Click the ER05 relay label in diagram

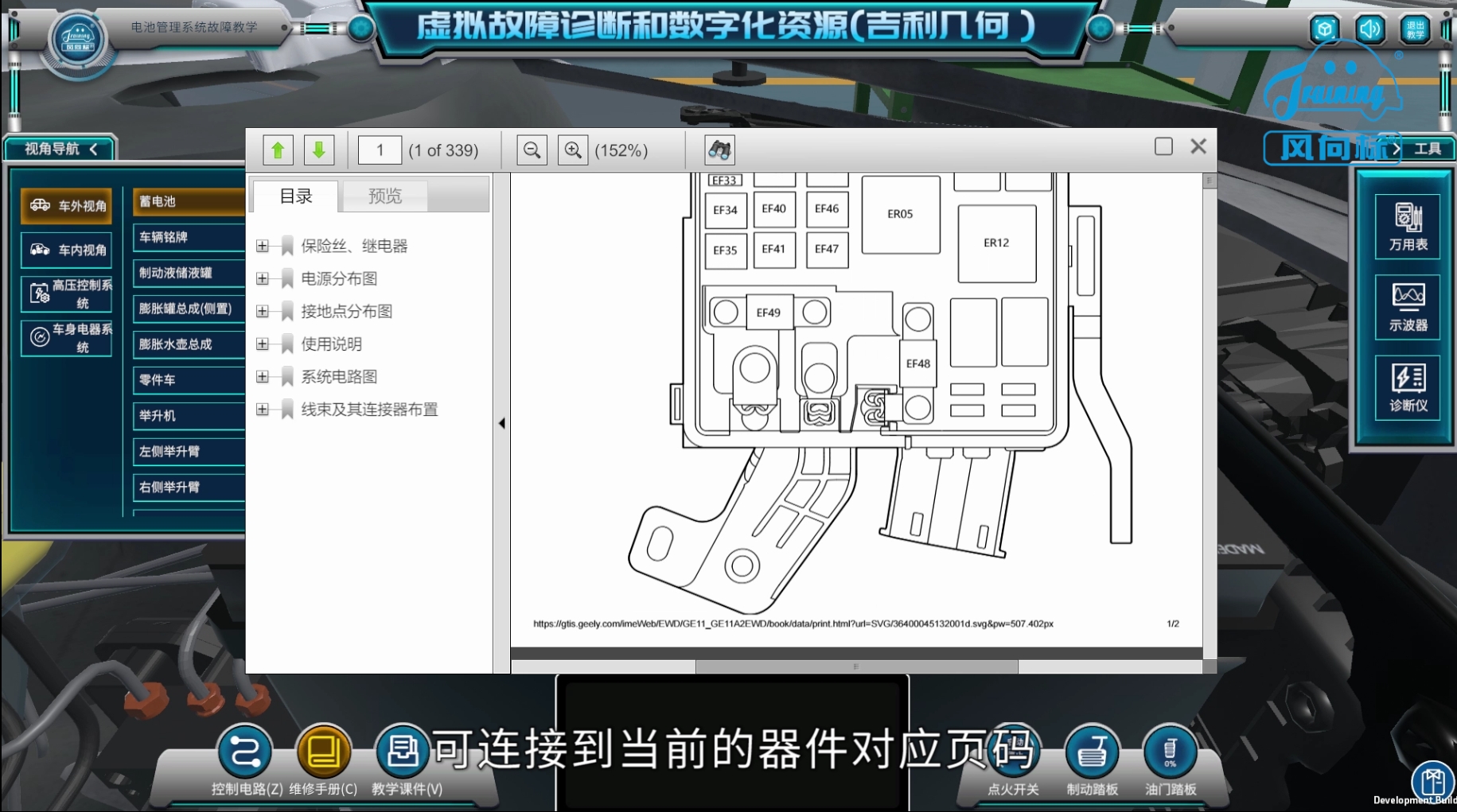tap(900, 214)
